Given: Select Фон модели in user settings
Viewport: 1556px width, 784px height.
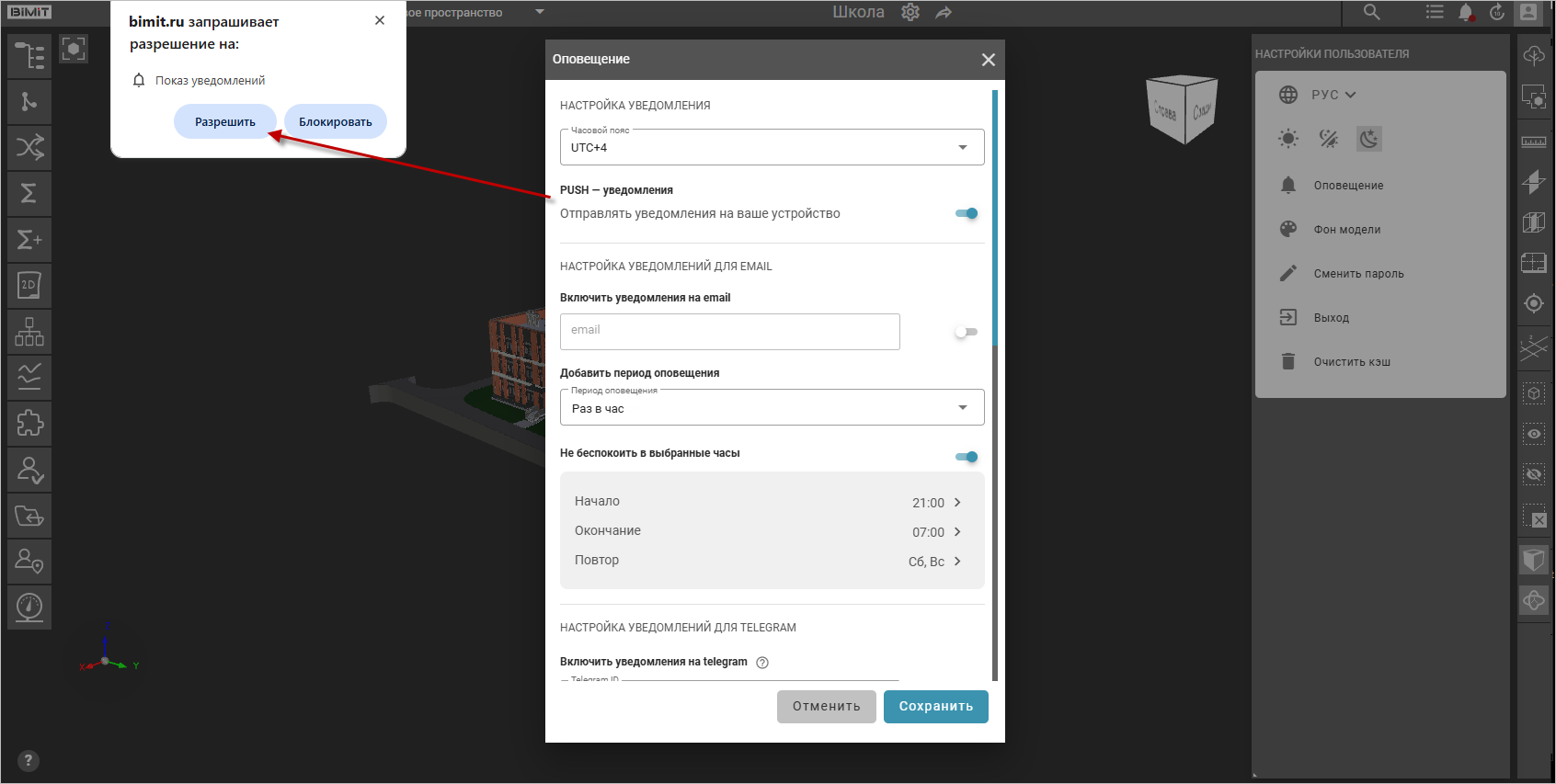Looking at the screenshot, I should (1346, 230).
